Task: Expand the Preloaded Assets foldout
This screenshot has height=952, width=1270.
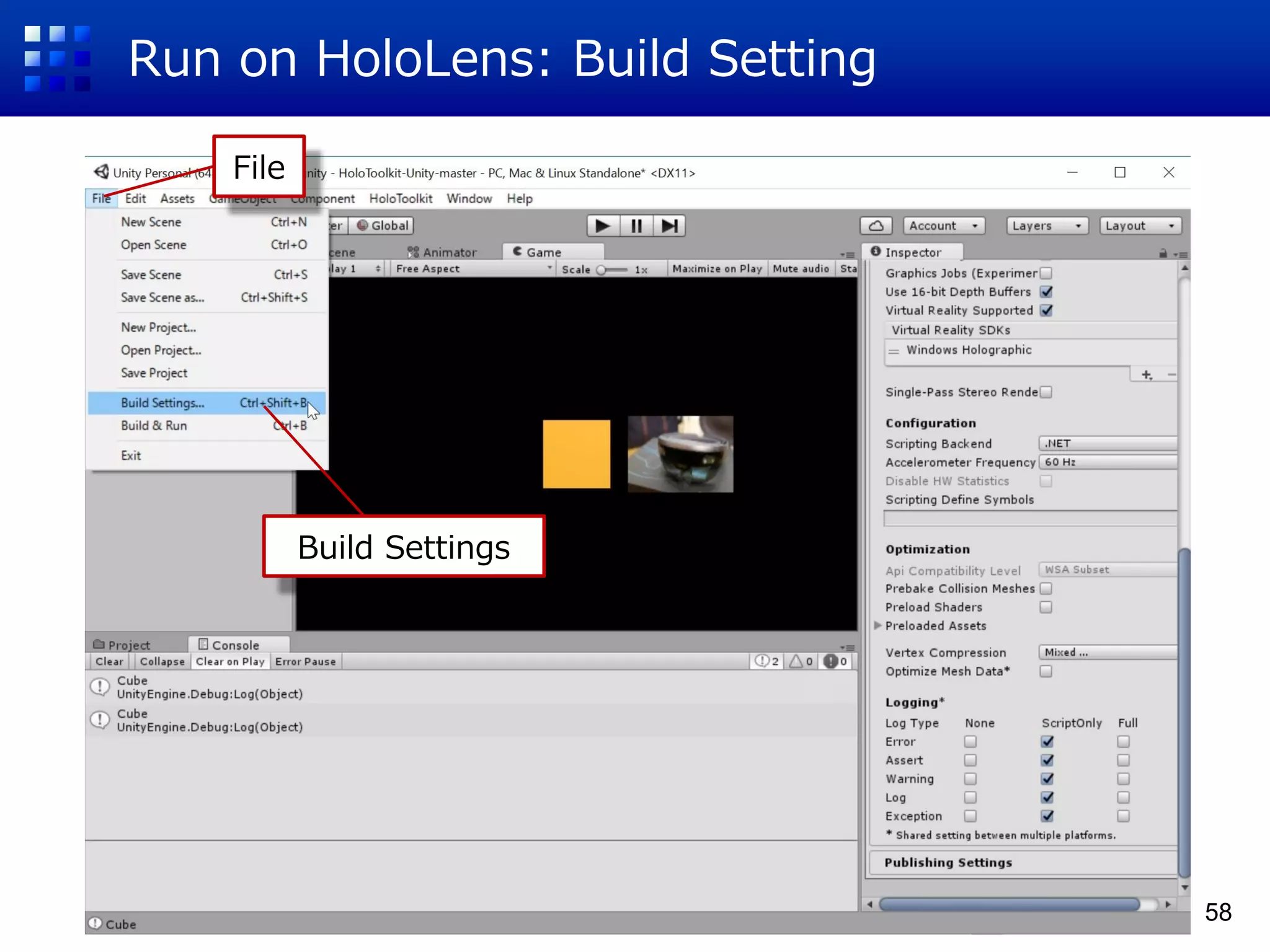Action: [x=878, y=625]
